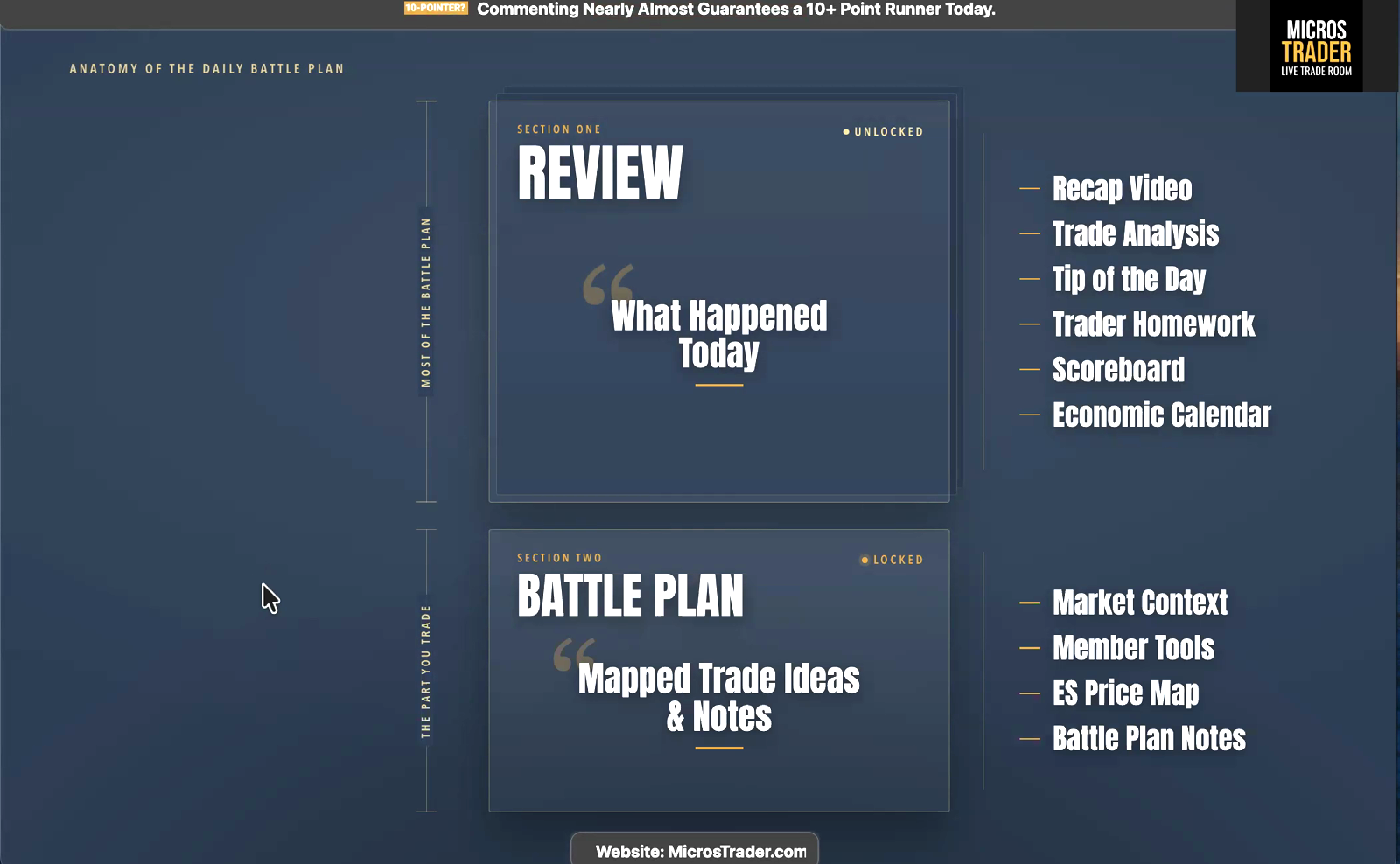Click the MOST OF THE BATTLE PLAN vertical label
The image size is (1400, 864).
pos(426,303)
